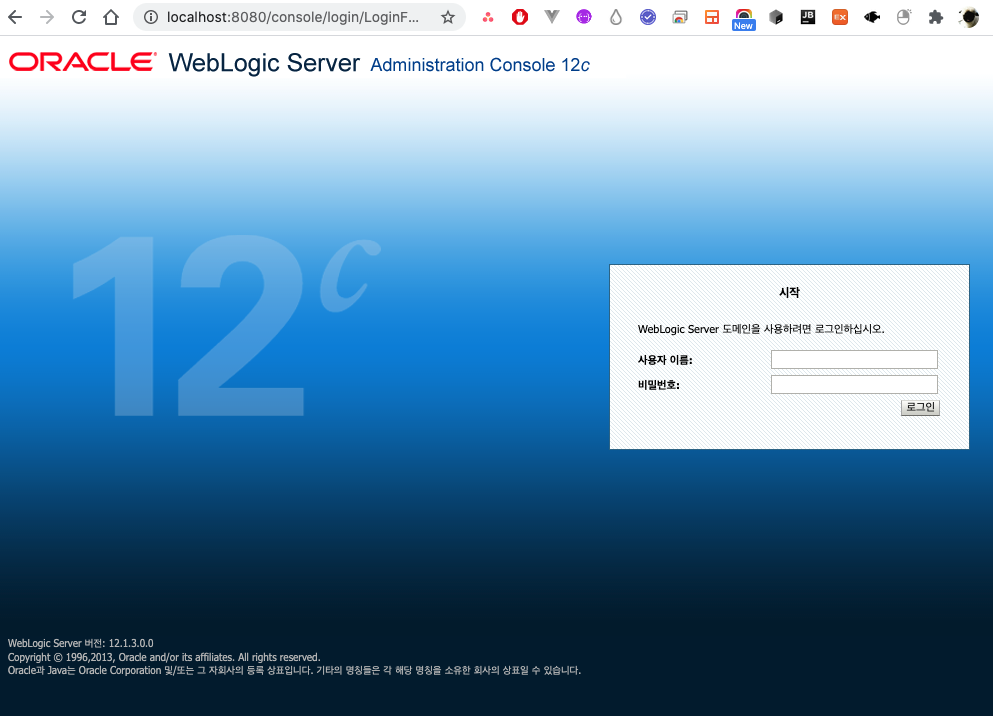
Task: Open the browser home page icon
Action: click(x=111, y=17)
